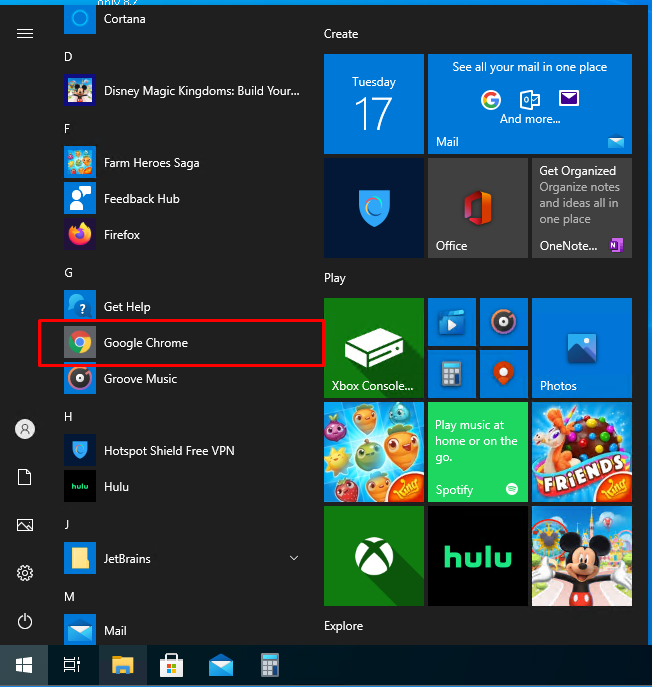The height and width of the screenshot is (687, 652).
Task: Open the Xbox Console Companion tile
Action: pos(374,348)
